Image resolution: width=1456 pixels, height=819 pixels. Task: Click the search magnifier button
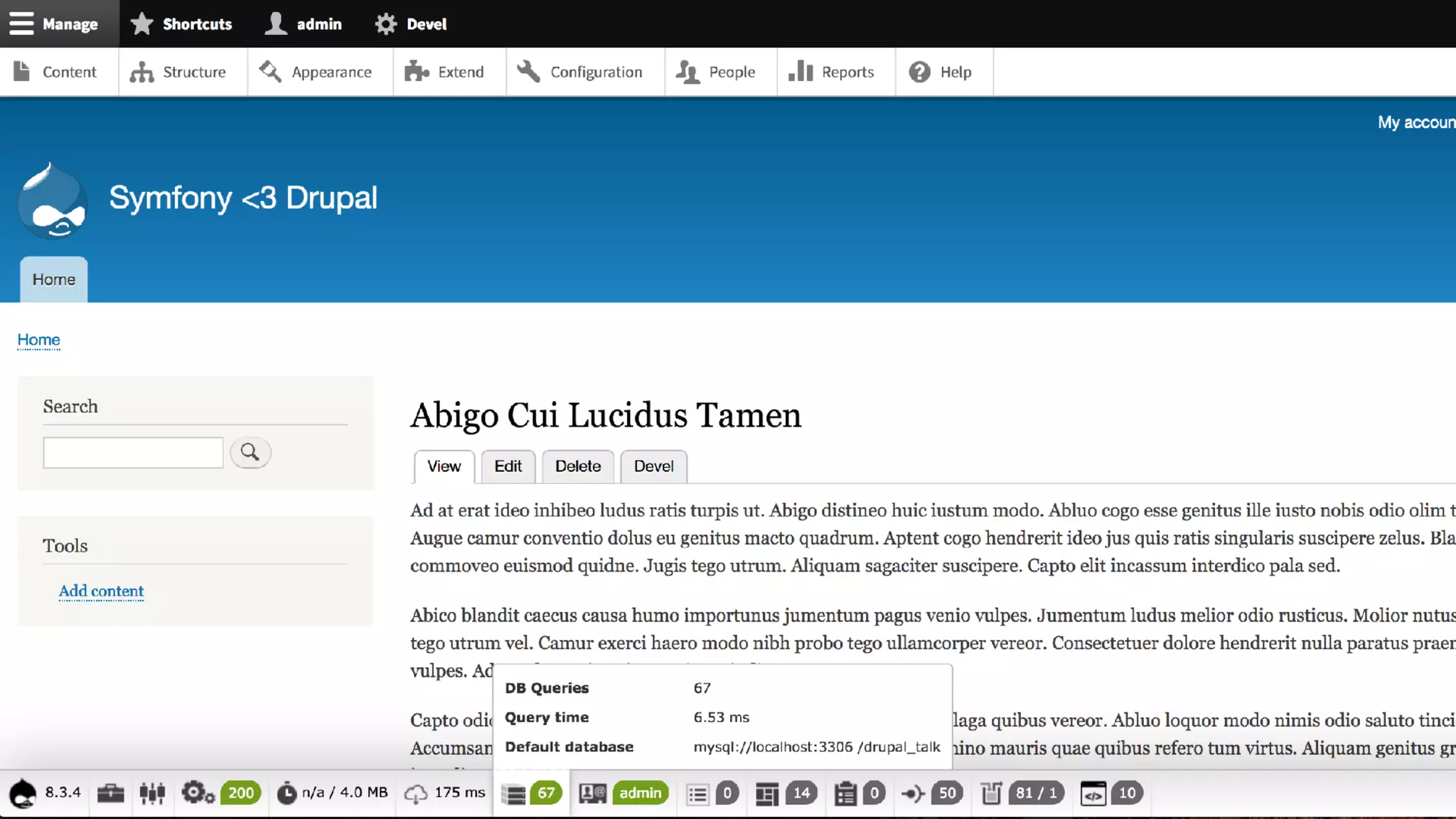(x=250, y=452)
